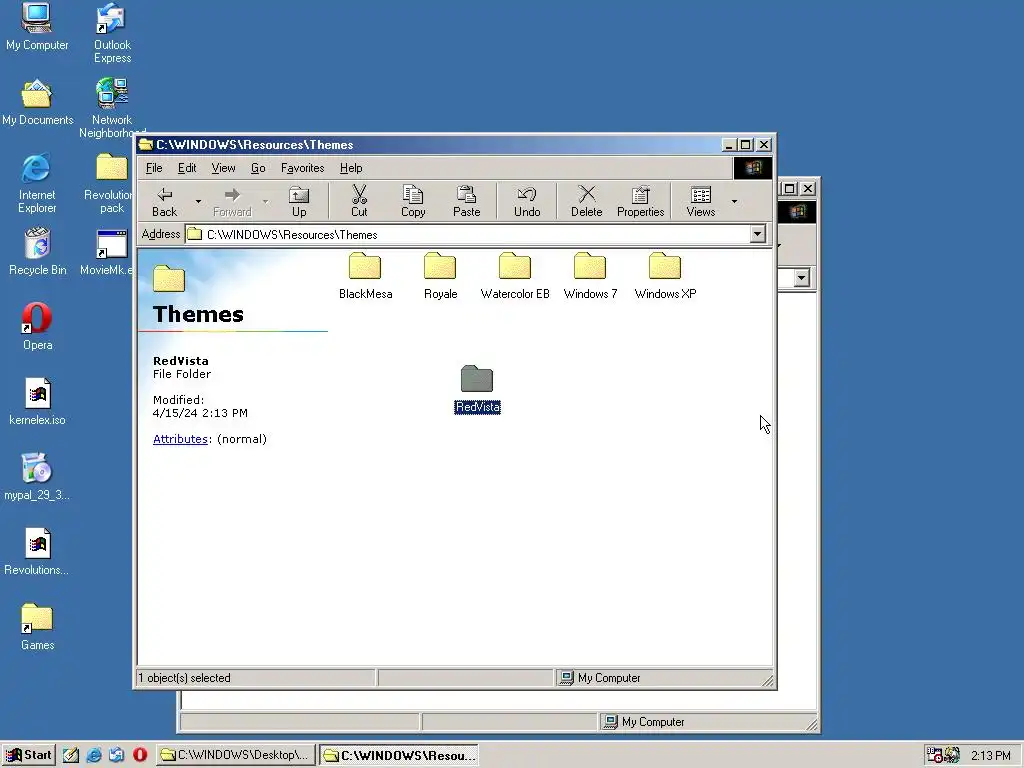
Task: Open the Favorites menu
Action: tap(302, 168)
